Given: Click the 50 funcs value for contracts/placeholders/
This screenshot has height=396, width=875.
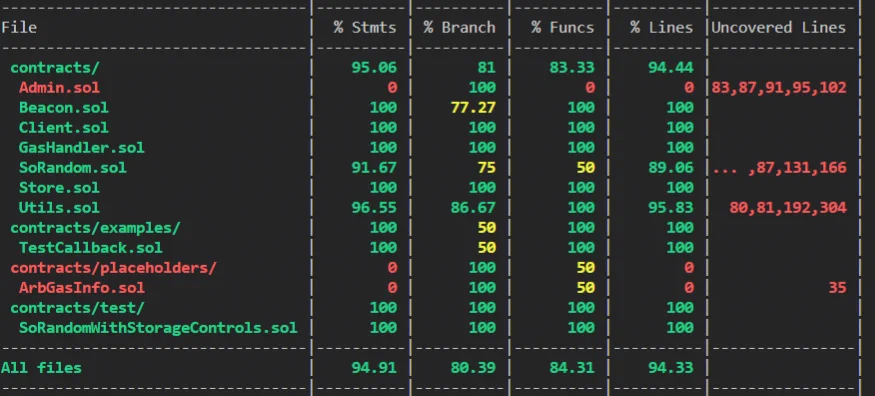Looking at the screenshot, I should pos(585,268).
